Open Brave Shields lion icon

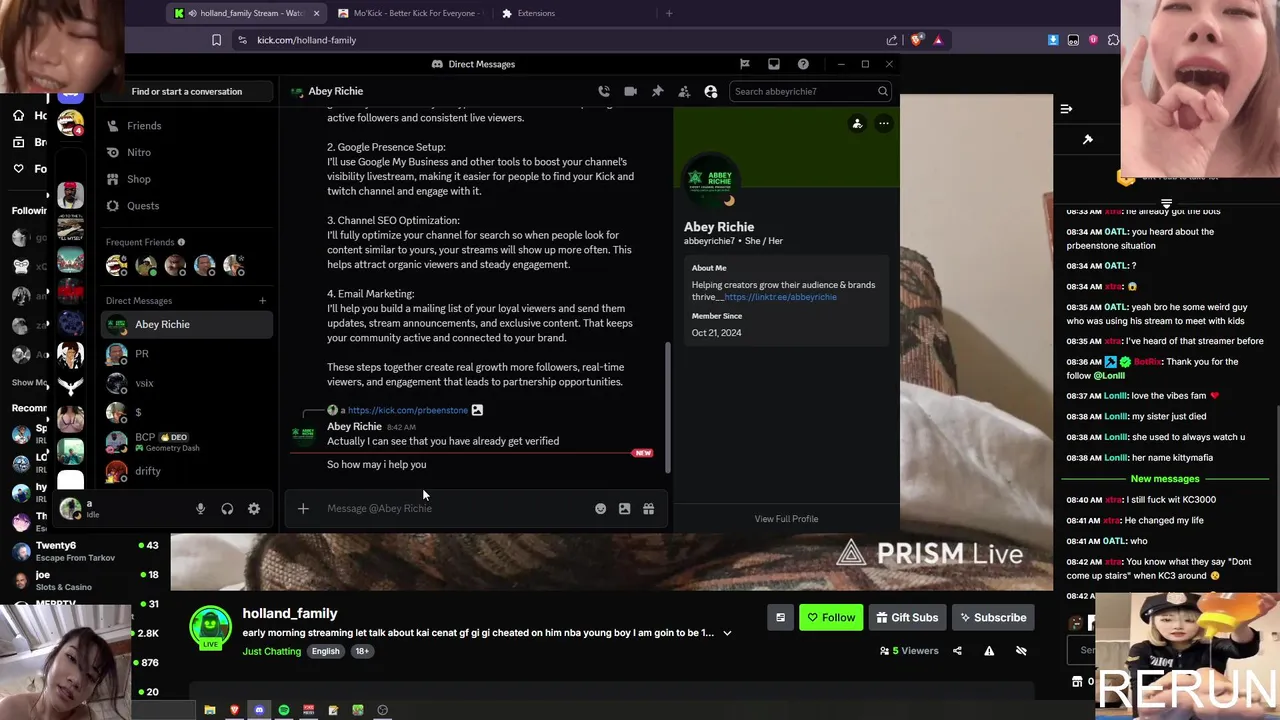[x=916, y=40]
